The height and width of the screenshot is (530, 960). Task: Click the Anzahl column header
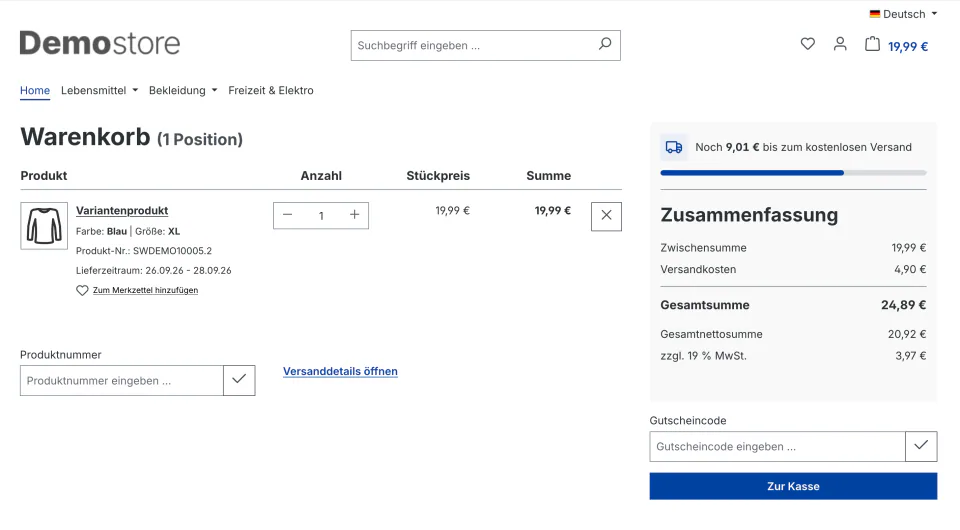321,176
